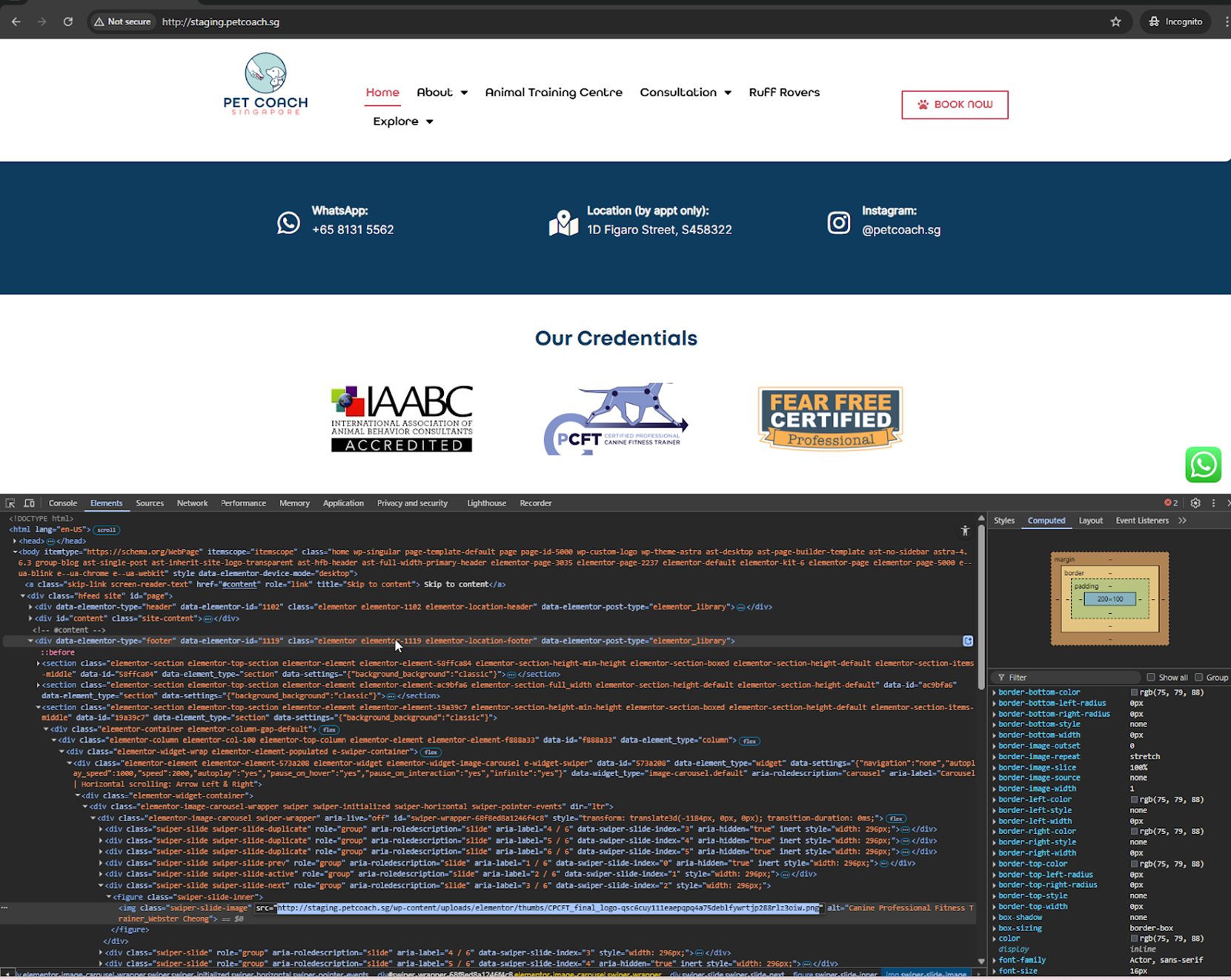The height and width of the screenshot is (980, 1231).
Task: Click the red error count badge
Action: coord(1171,503)
